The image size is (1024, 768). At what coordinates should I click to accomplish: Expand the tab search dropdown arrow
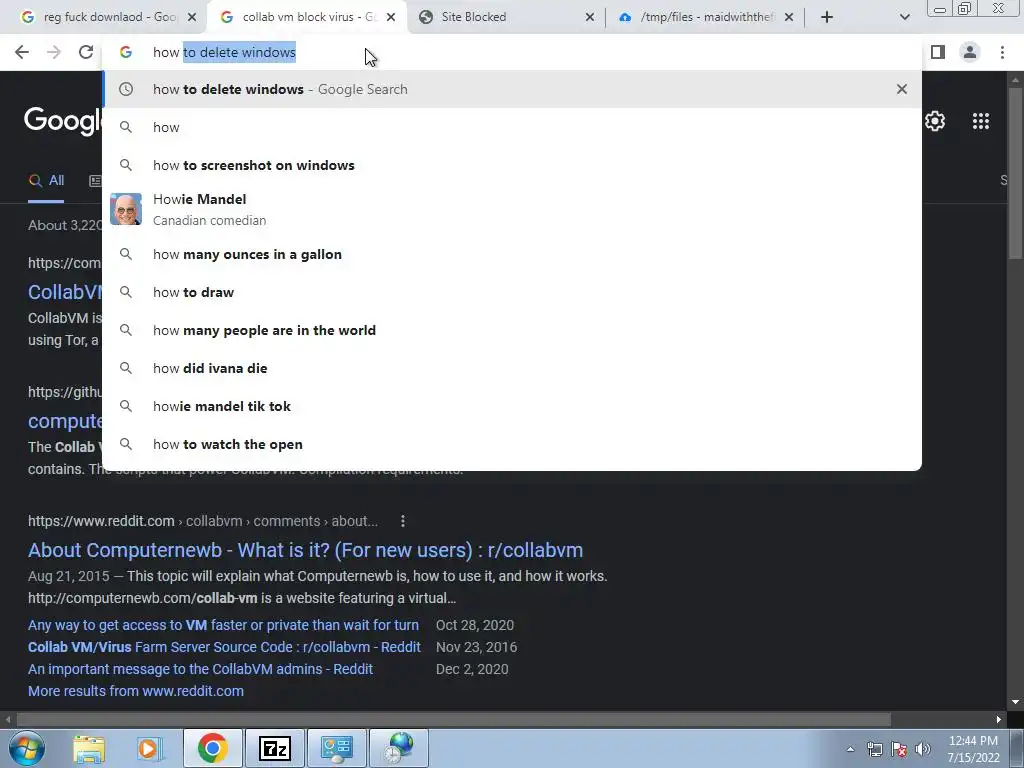click(904, 17)
